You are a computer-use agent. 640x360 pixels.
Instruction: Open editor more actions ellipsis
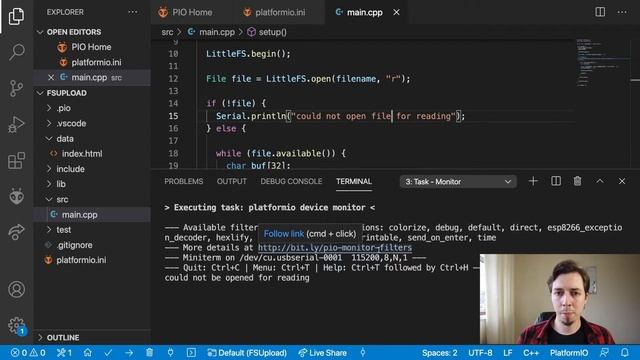point(622,12)
